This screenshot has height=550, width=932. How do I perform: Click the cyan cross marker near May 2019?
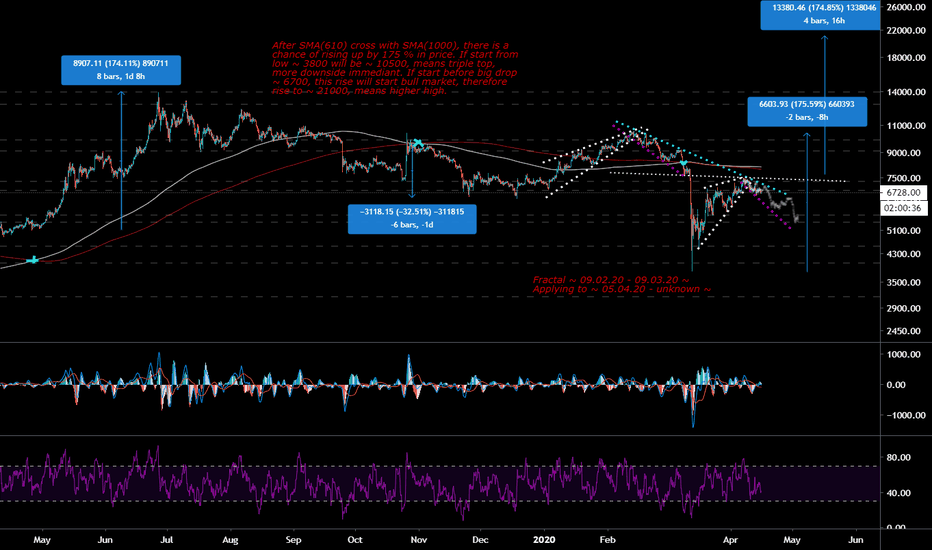[x=34, y=260]
